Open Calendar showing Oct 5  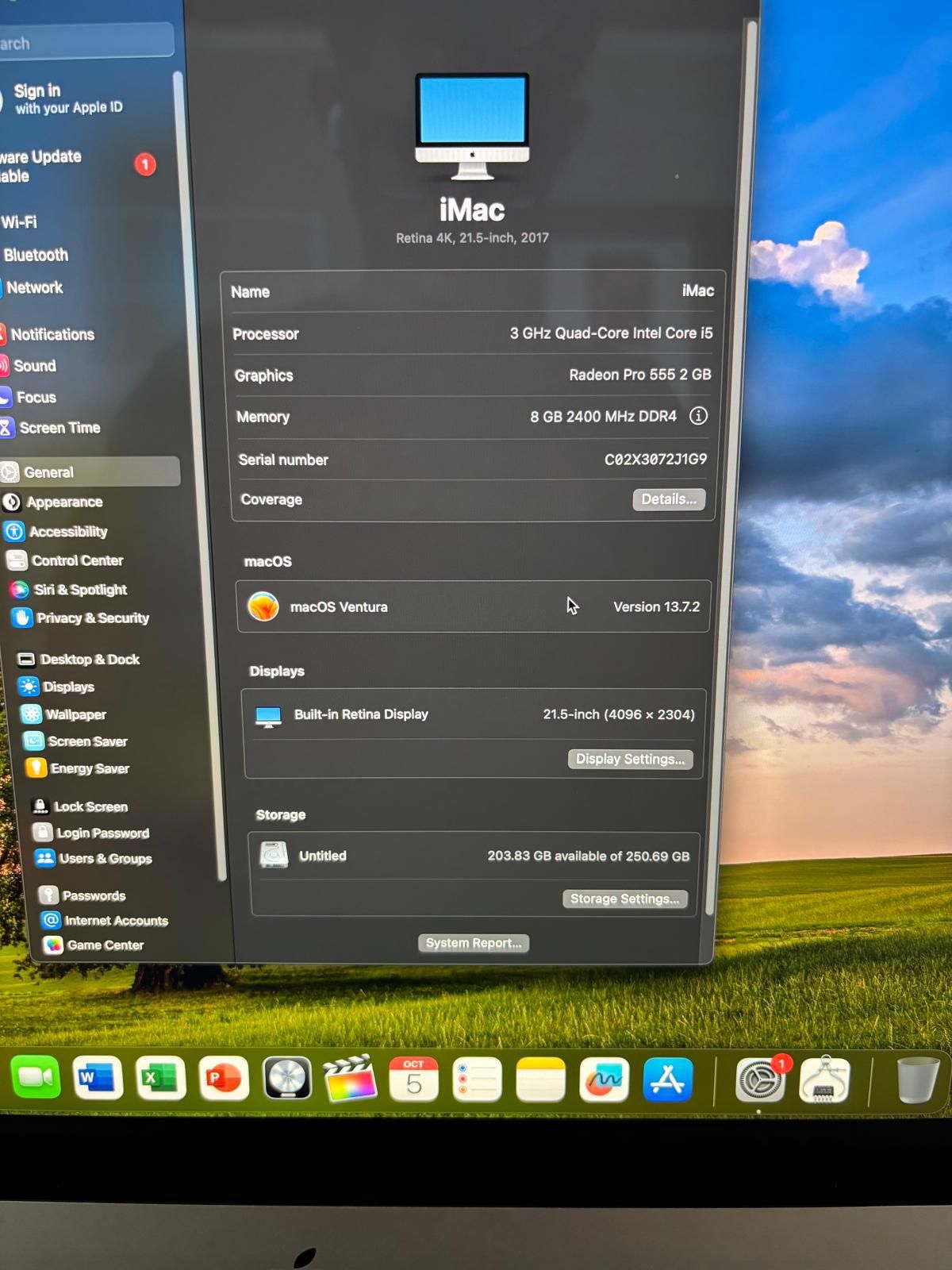point(413,1079)
